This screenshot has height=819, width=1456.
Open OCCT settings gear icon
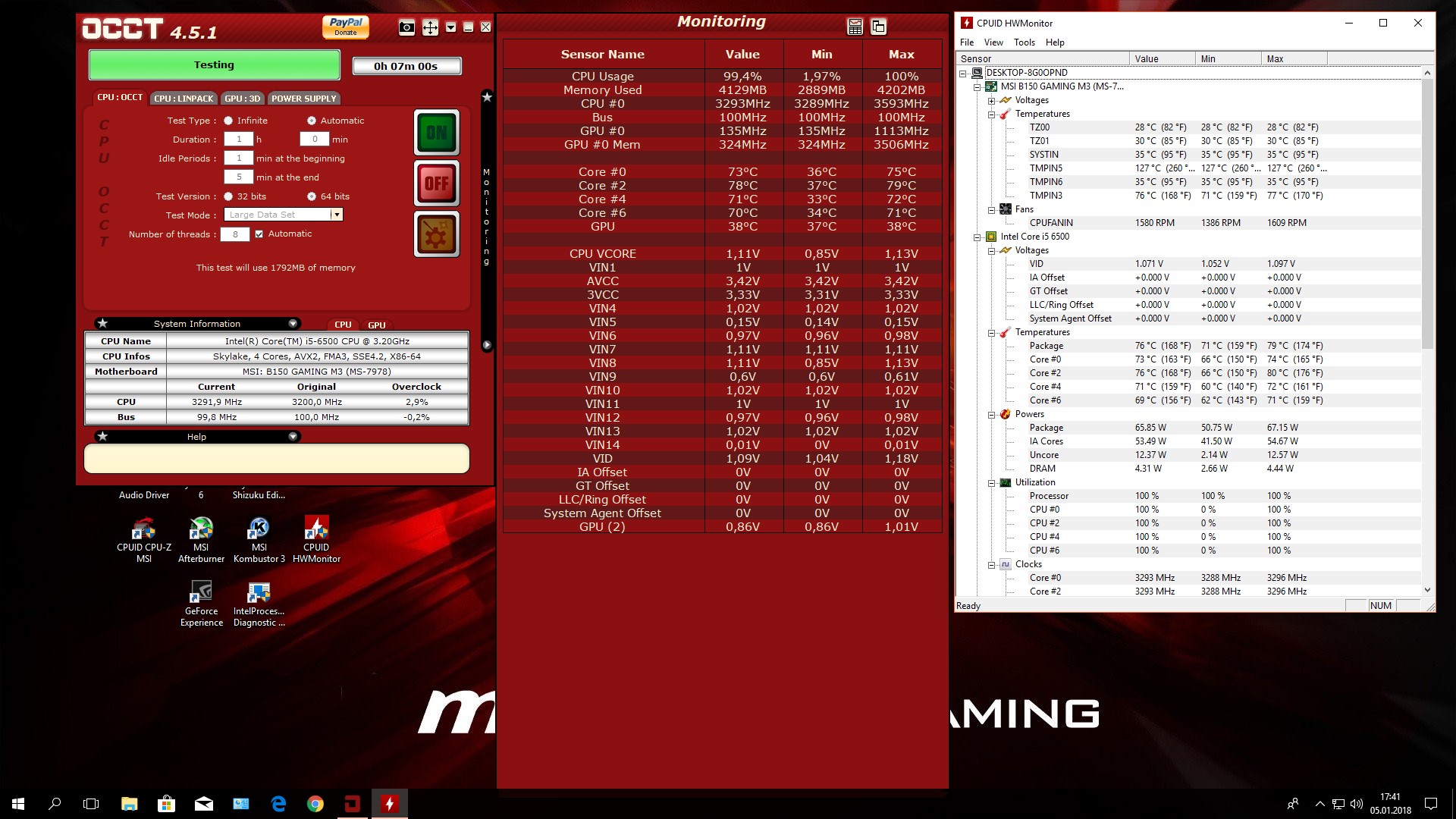pos(436,234)
